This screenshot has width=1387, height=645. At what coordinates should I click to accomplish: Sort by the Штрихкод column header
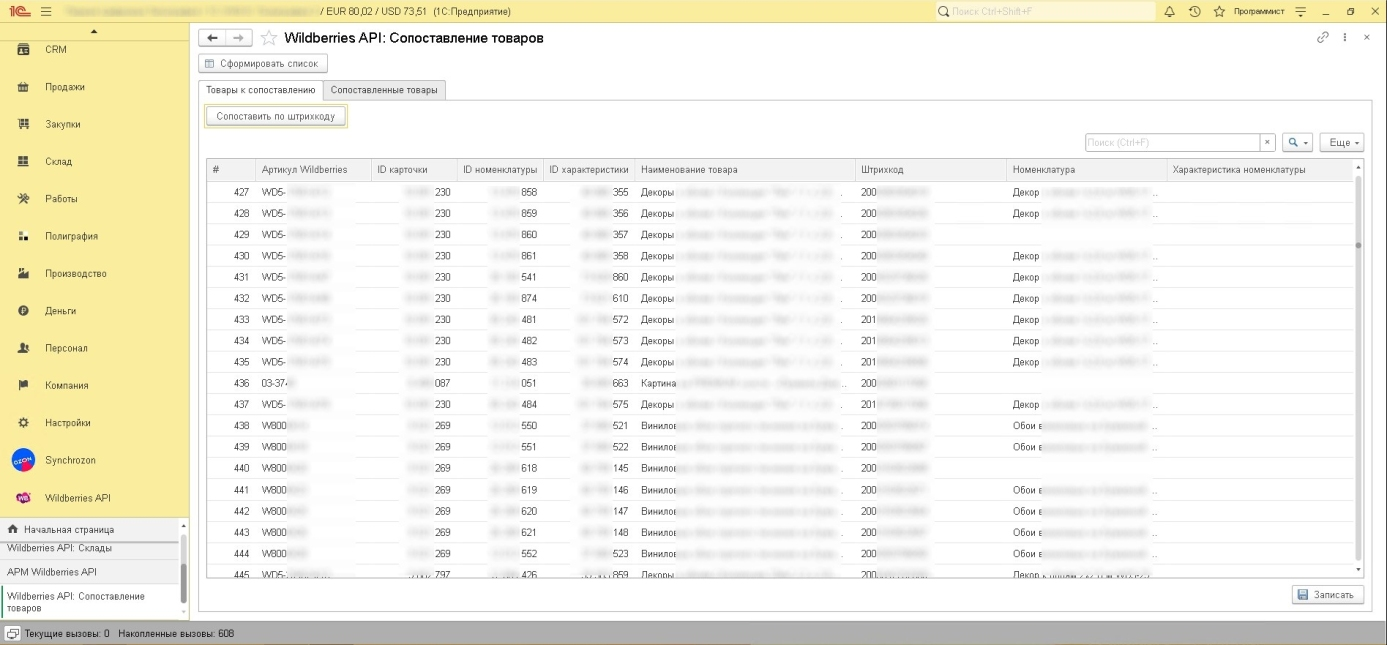[x=931, y=170]
